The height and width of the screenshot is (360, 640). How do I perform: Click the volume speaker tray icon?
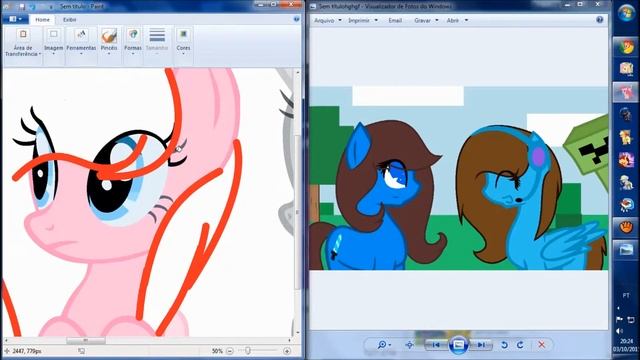(x=619, y=331)
